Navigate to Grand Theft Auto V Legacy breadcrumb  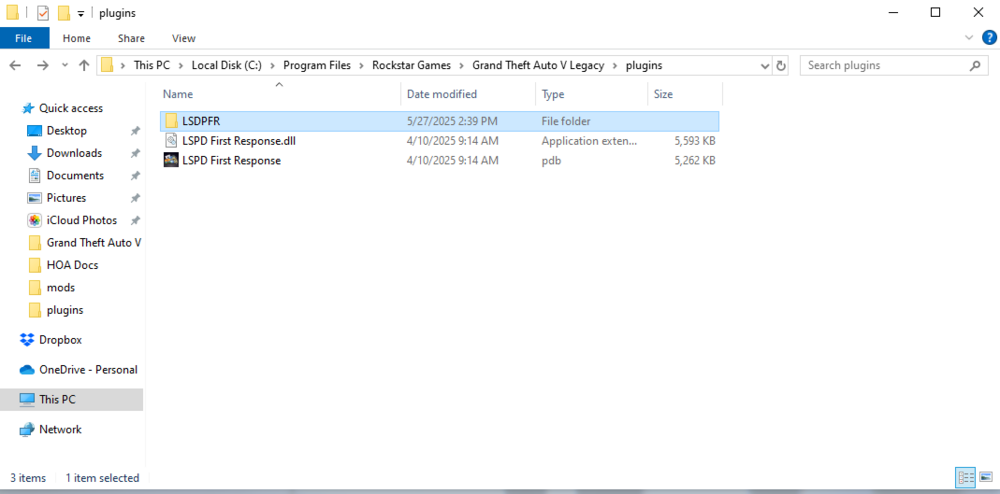point(538,65)
